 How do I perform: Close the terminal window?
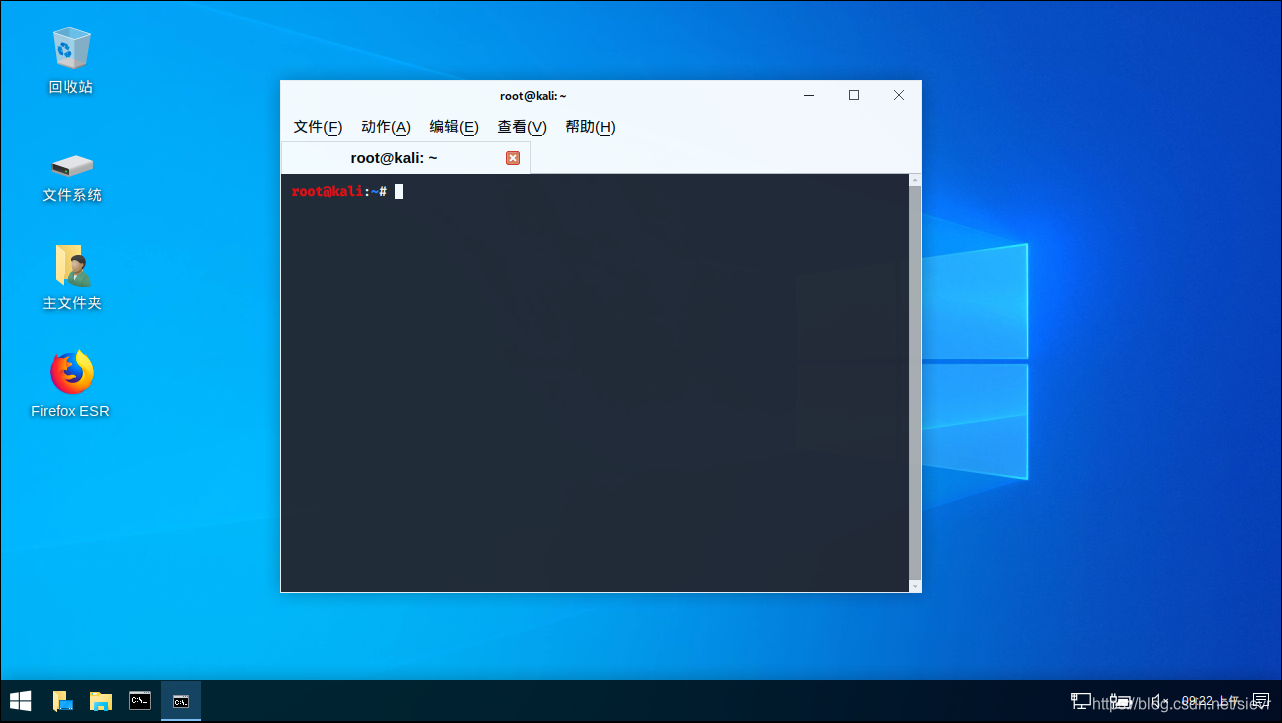coord(899,96)
